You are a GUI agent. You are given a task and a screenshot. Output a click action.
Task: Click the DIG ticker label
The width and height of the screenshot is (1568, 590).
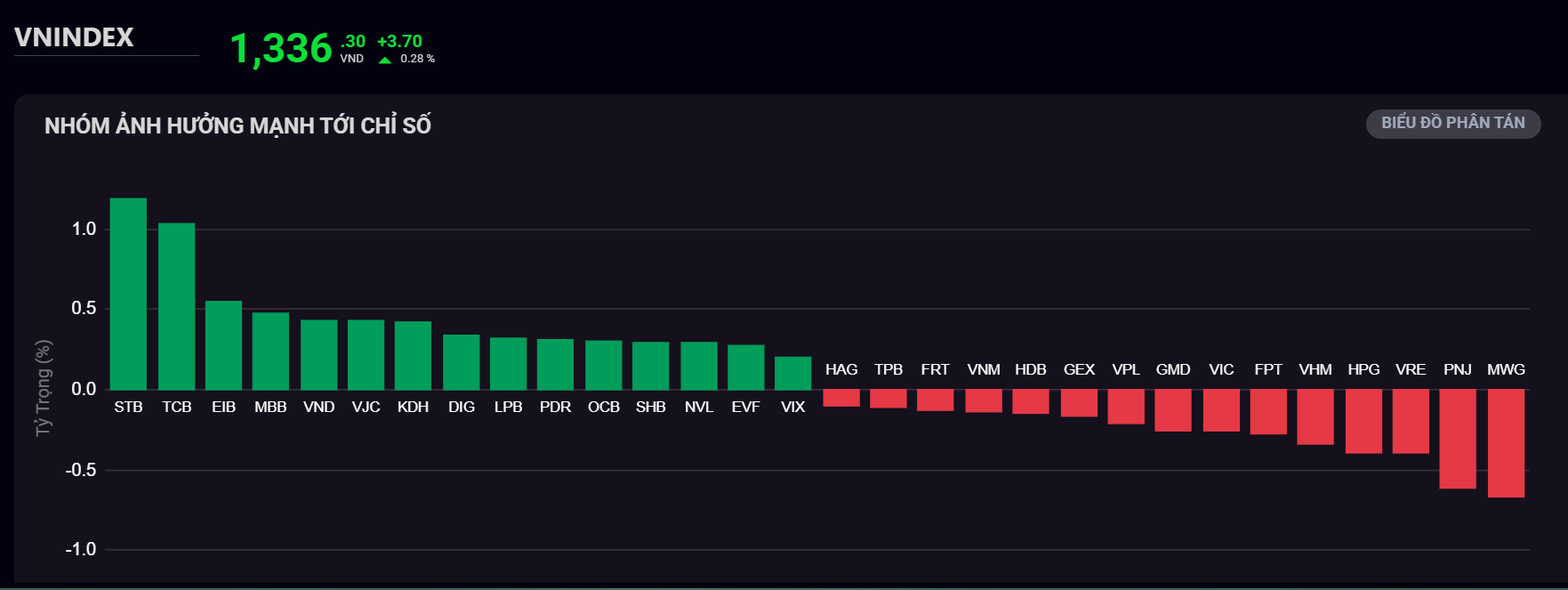tap(461, 407)
